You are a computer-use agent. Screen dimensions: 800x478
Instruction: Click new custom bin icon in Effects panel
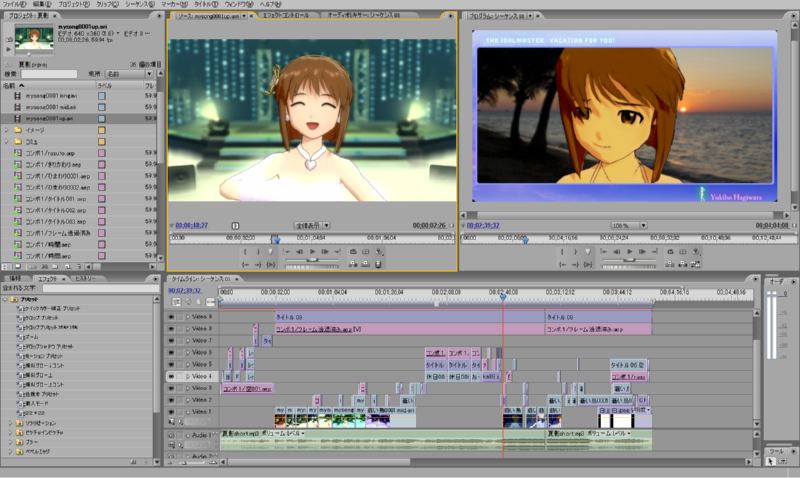pyautogui.click(x=133, y=462)
